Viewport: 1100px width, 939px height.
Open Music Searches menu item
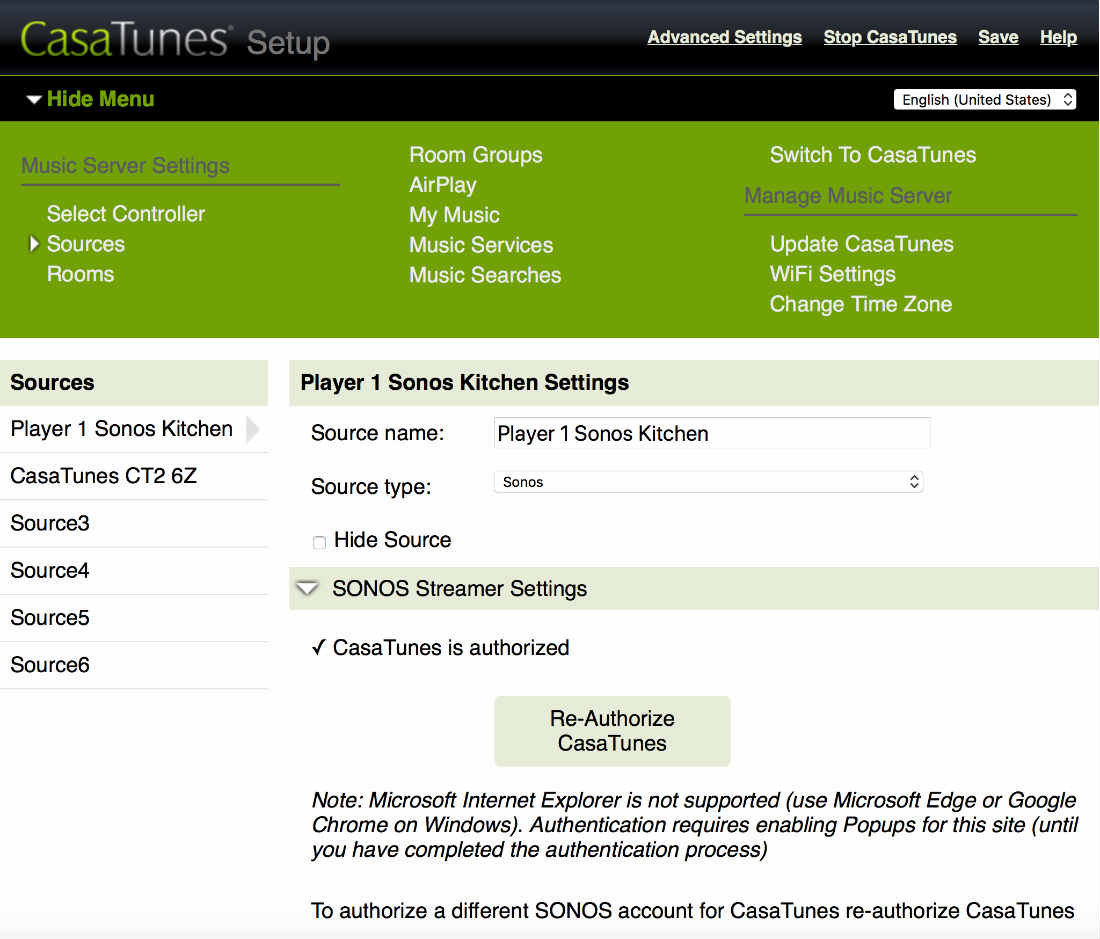485,276
